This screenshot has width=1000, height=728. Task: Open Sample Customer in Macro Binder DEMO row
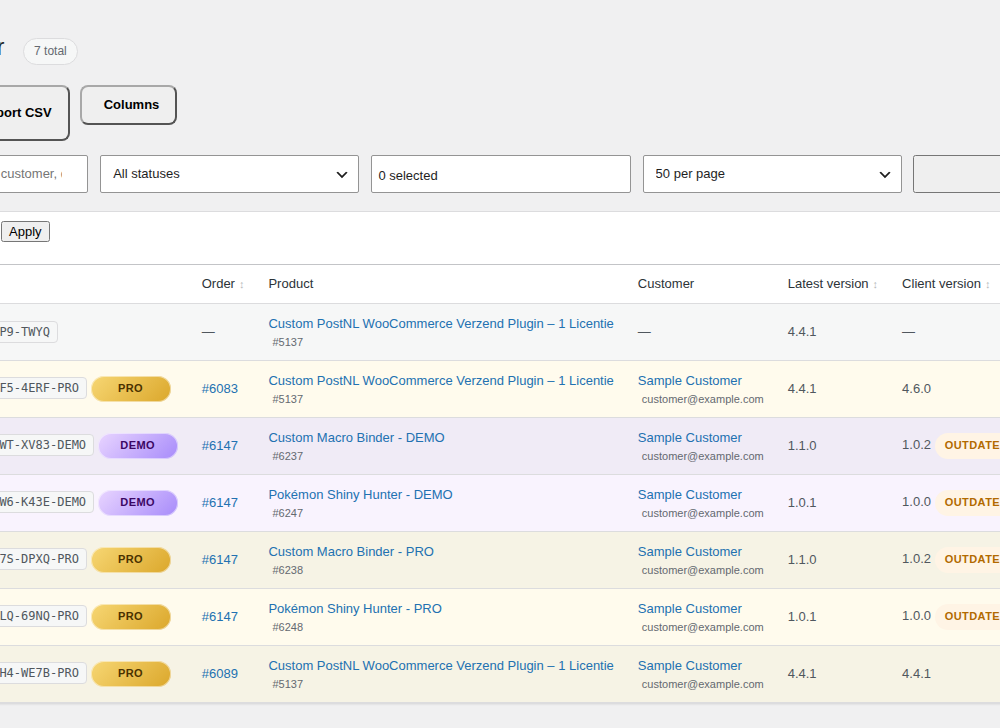(x=689, y=438)
